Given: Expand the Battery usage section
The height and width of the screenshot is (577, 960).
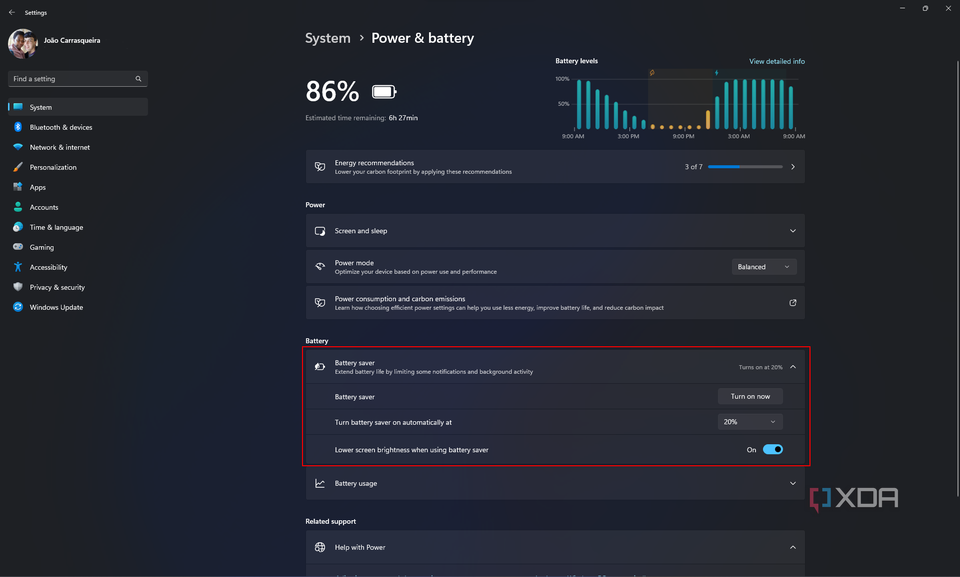Looking at the screenshot, I should (x=793, y=483).
